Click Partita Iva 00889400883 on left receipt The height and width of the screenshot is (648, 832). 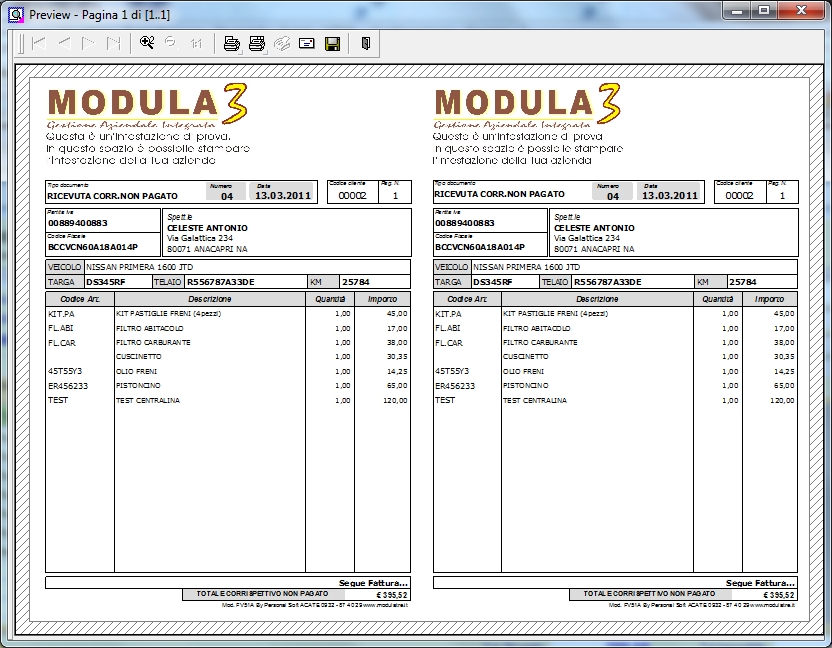pos(77,223)
